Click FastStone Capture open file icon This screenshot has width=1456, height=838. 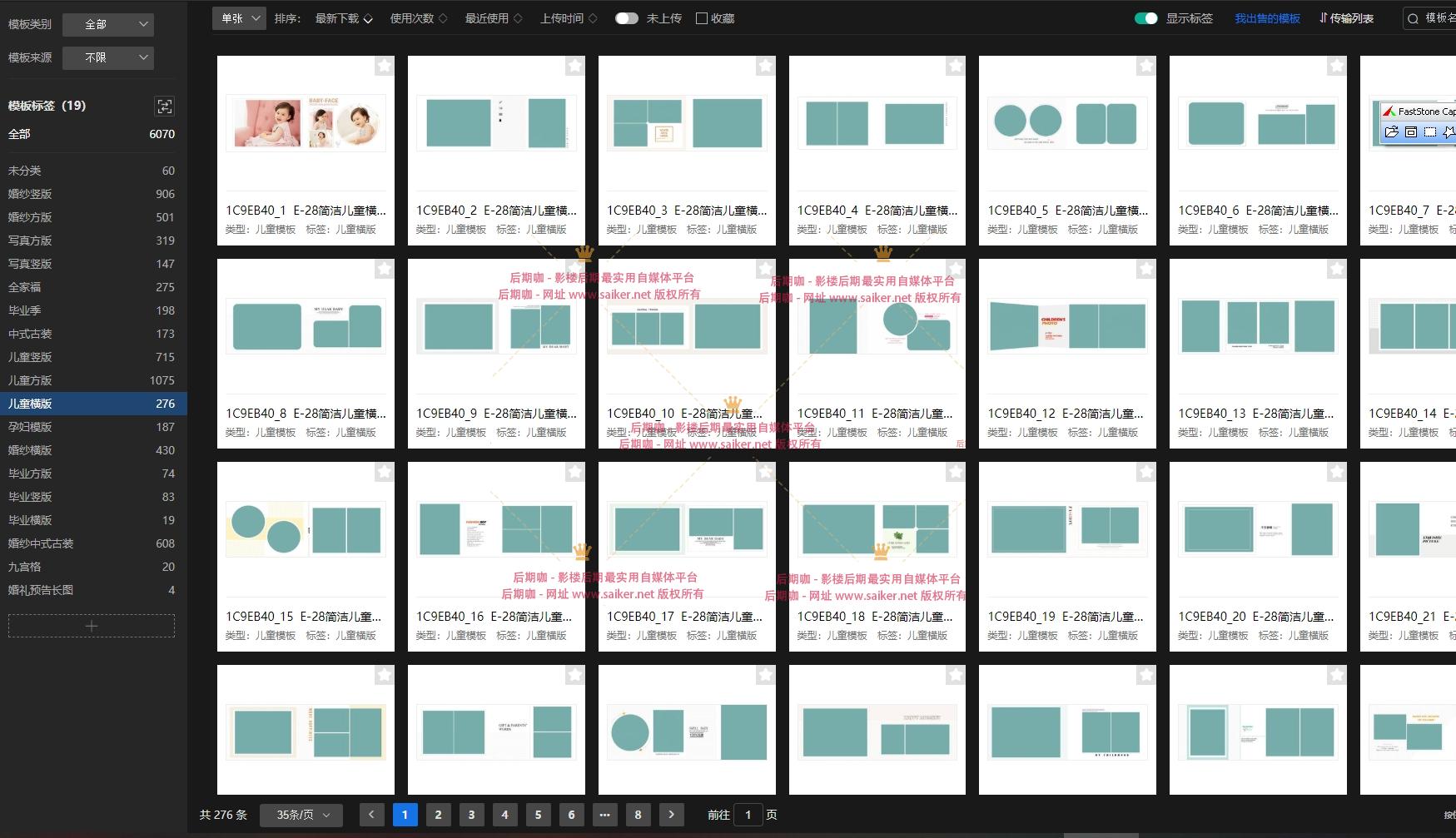pyautogui.click(x=1391, y=131)
